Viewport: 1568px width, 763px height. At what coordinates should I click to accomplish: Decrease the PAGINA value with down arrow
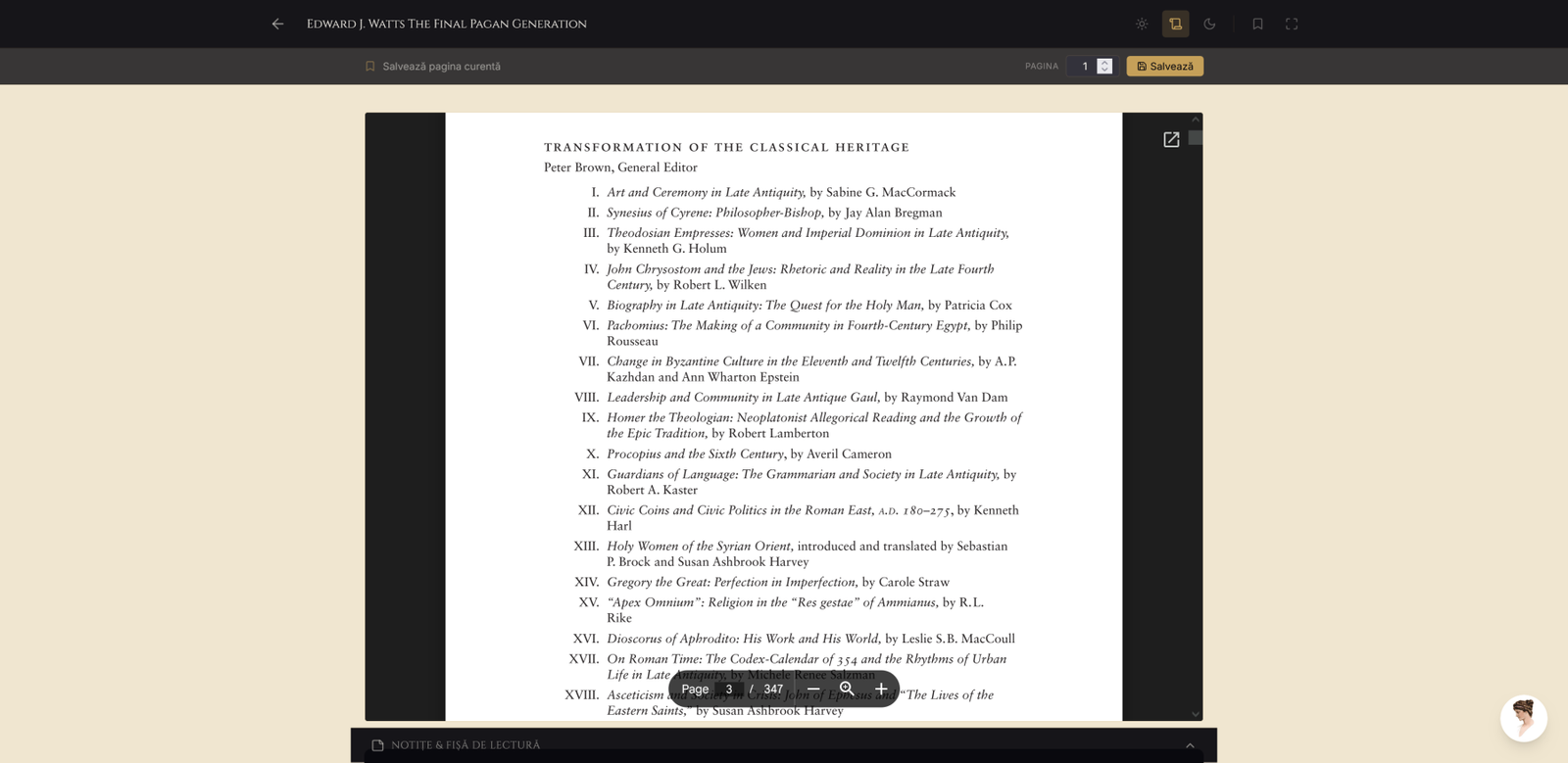tap(1104, 71)
